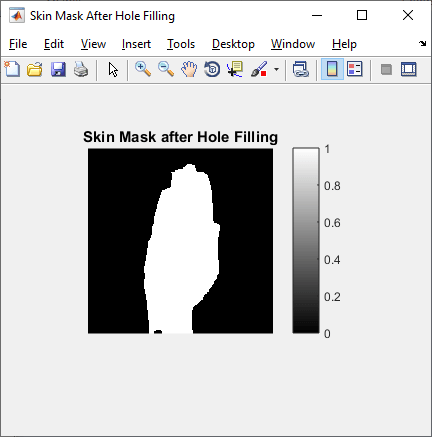Open the Edit menu

(54, 44)
